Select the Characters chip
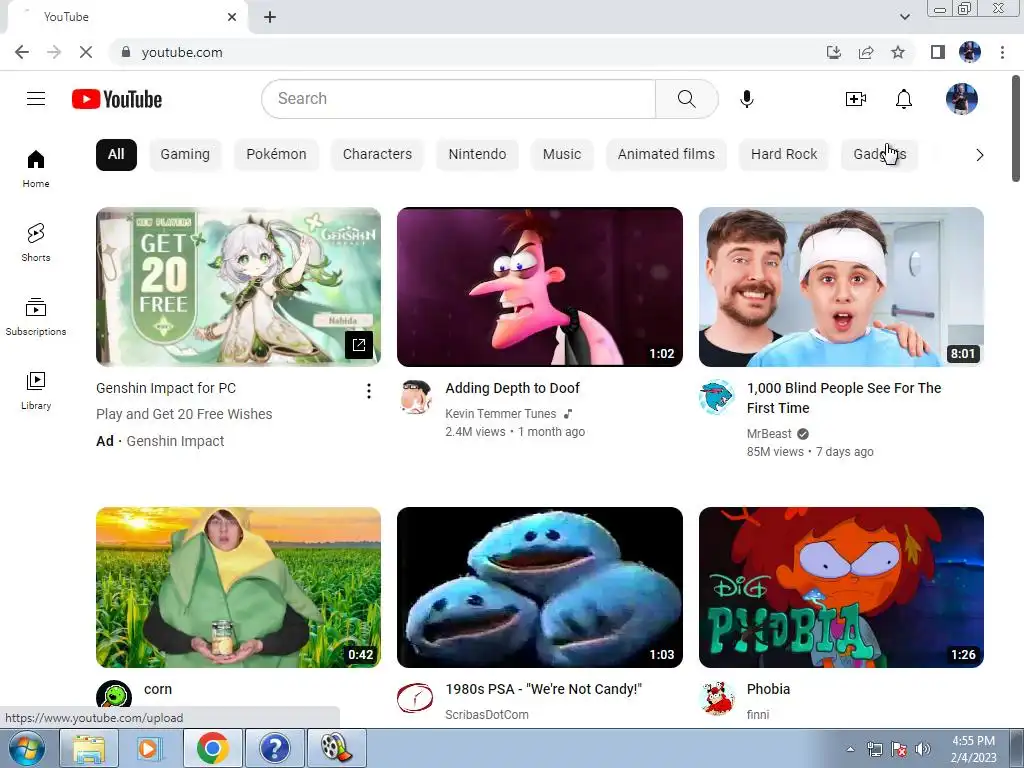1024x768 pixels. pyautogui.click(x=377, y=155)
